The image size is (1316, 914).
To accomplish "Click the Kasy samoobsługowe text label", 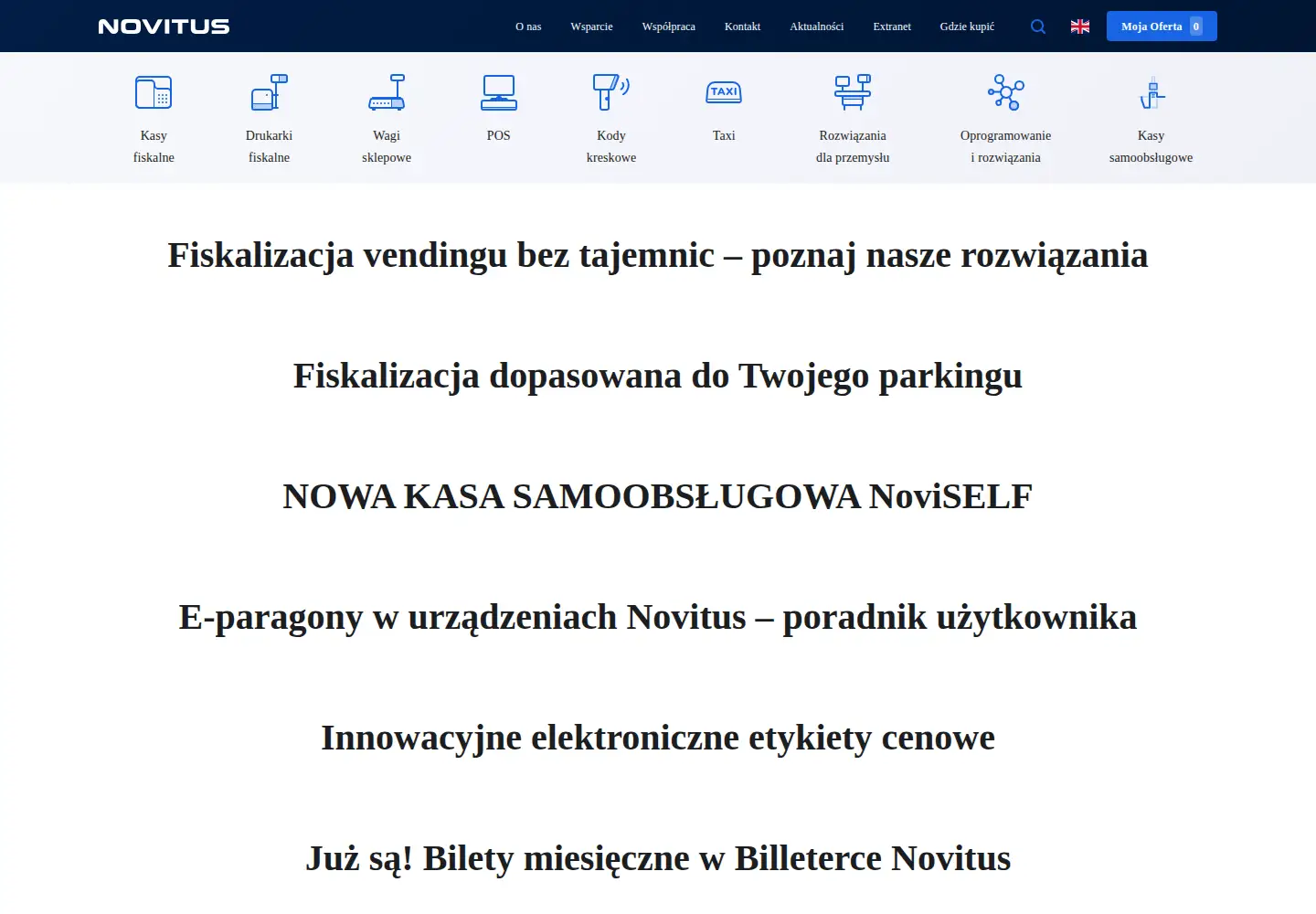I will click(x=1151, y=146).
